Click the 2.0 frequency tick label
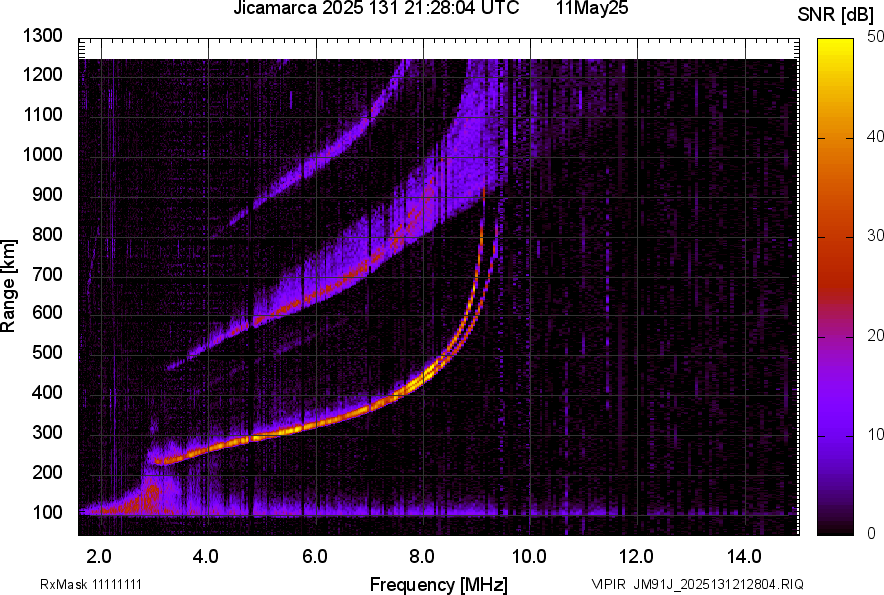This screenshot has width=884, height=595. [x=99, y=557]
